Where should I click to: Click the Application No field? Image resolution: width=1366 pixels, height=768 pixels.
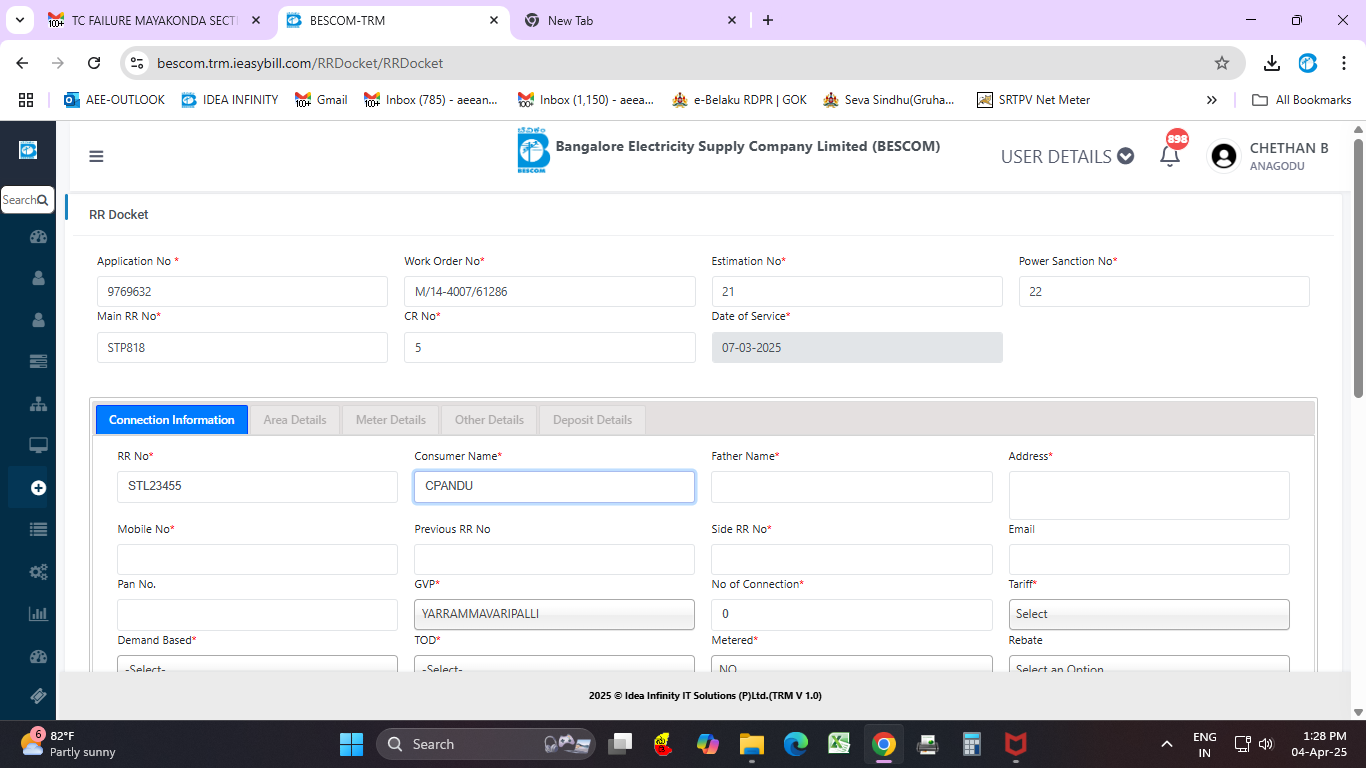pyautogui.click(x=242, y=292)
